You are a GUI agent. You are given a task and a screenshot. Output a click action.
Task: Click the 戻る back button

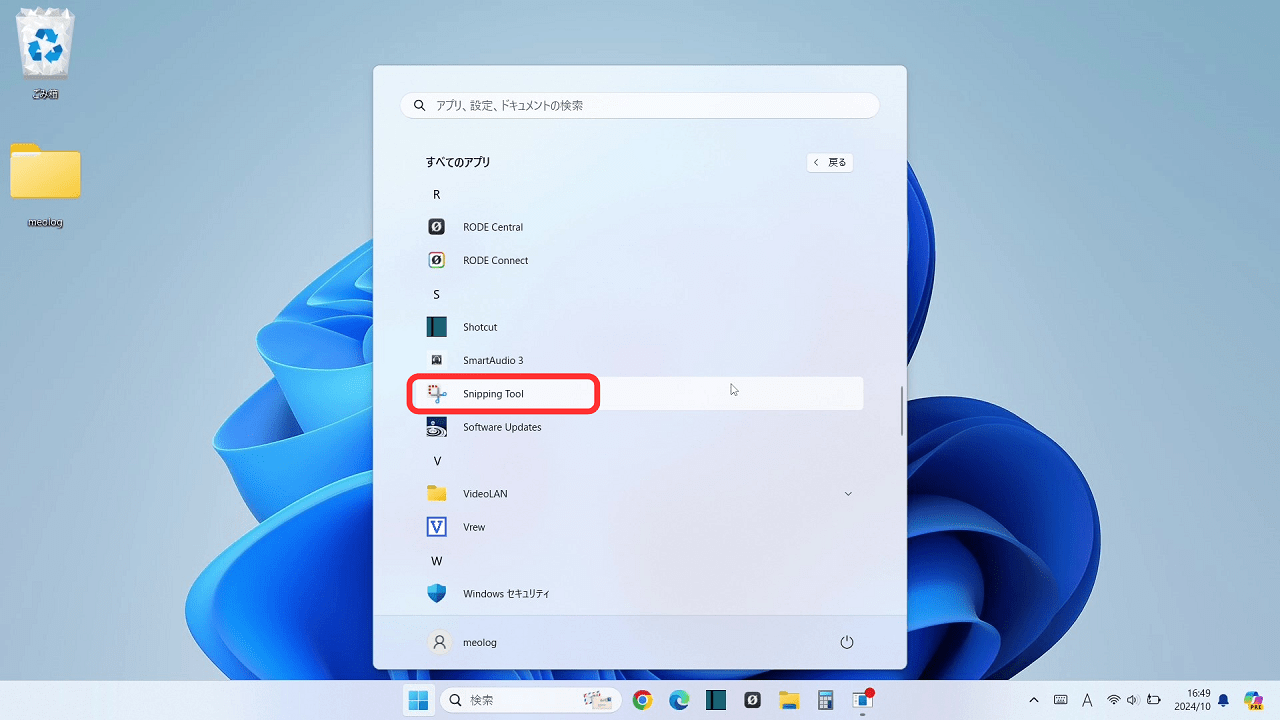830,162
